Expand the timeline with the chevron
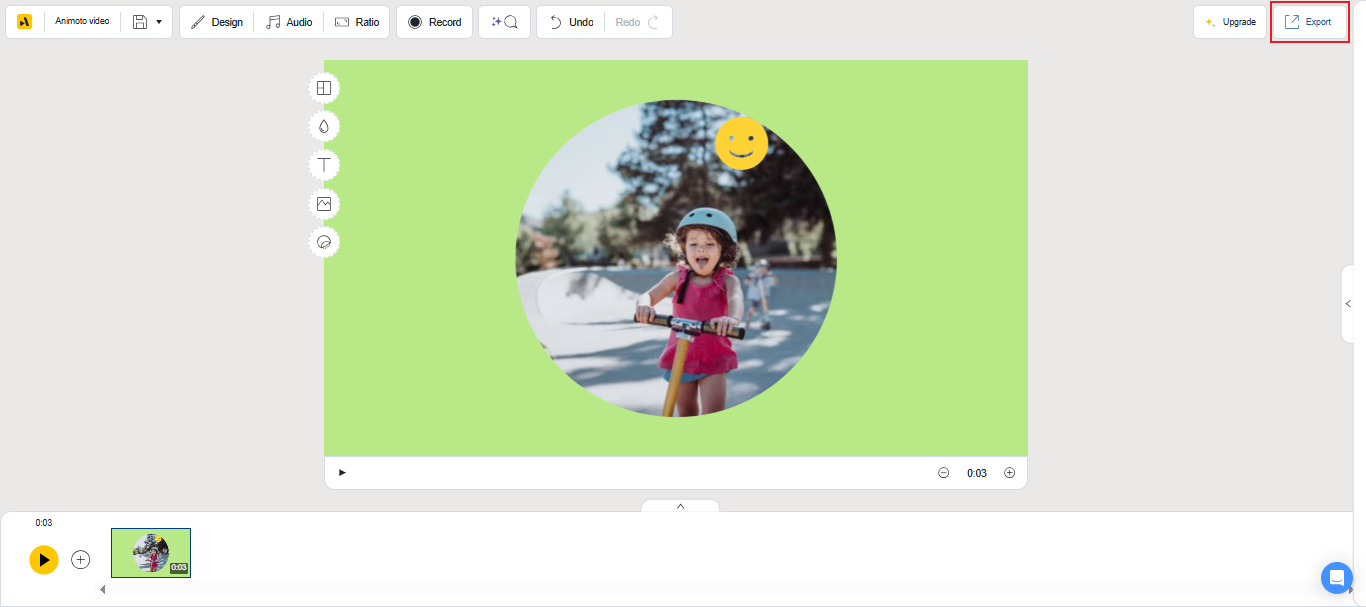1366x607 pixels. coord(680,505)
